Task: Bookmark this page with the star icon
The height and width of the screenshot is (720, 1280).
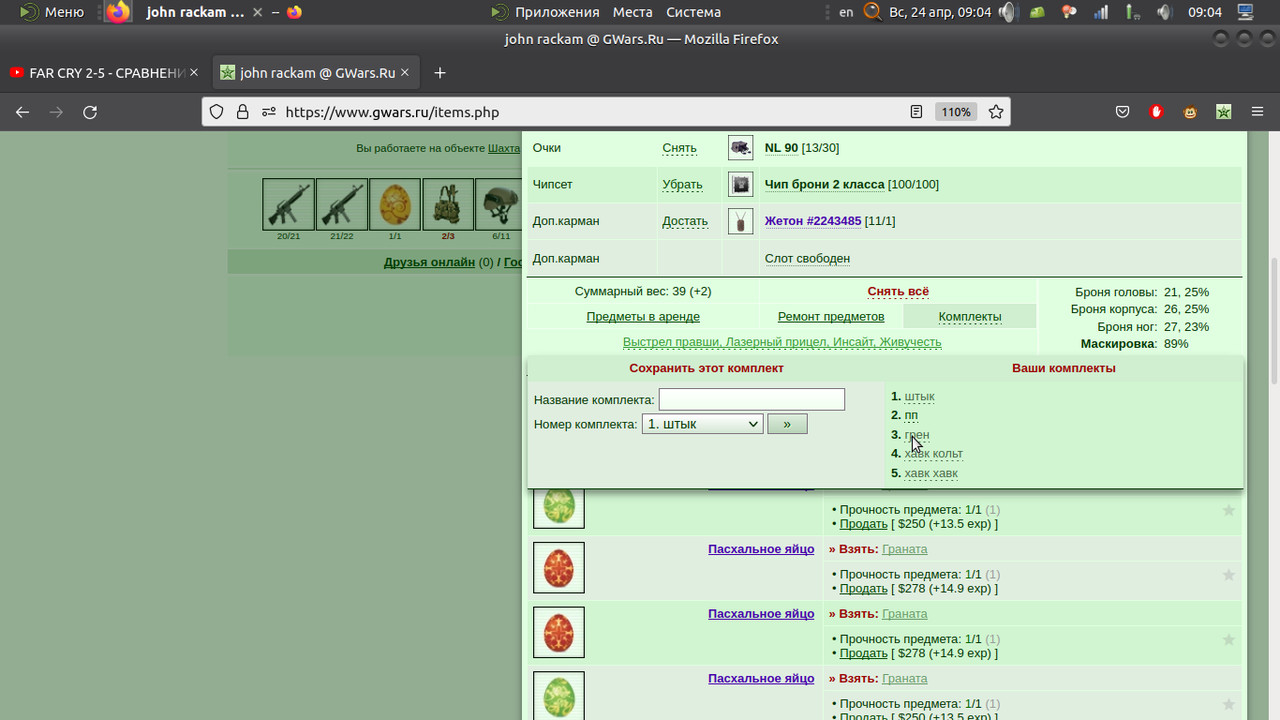Action: (996, 112)
